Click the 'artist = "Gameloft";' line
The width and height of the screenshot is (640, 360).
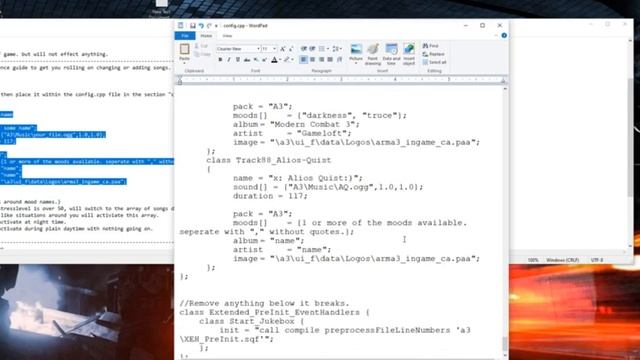coord(292,133)
